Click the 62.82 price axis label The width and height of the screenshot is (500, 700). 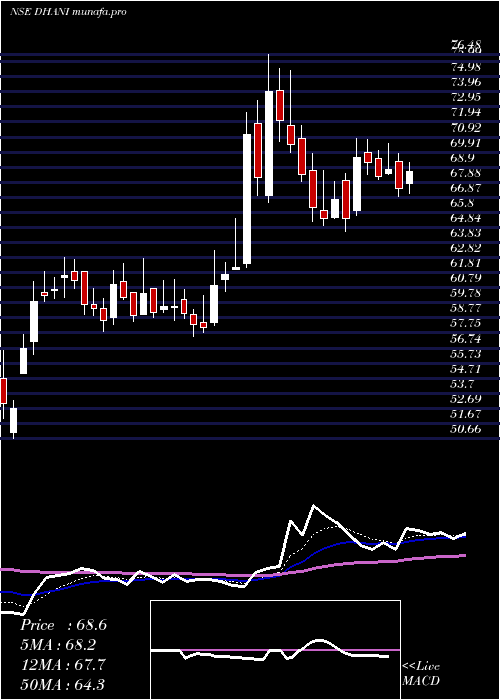pyautogui.click(x=466, y=248)
